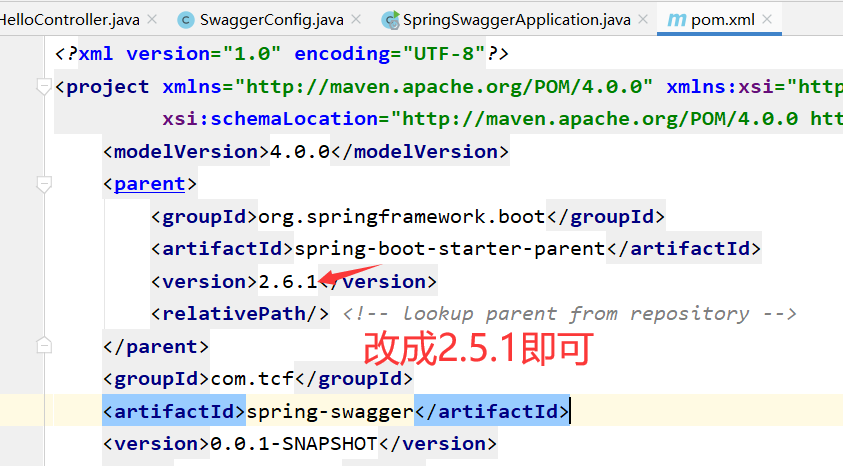The image size is (843, 466).
Task: Click the xsi:schemaLocation attribute
Action: click(270, 119)
